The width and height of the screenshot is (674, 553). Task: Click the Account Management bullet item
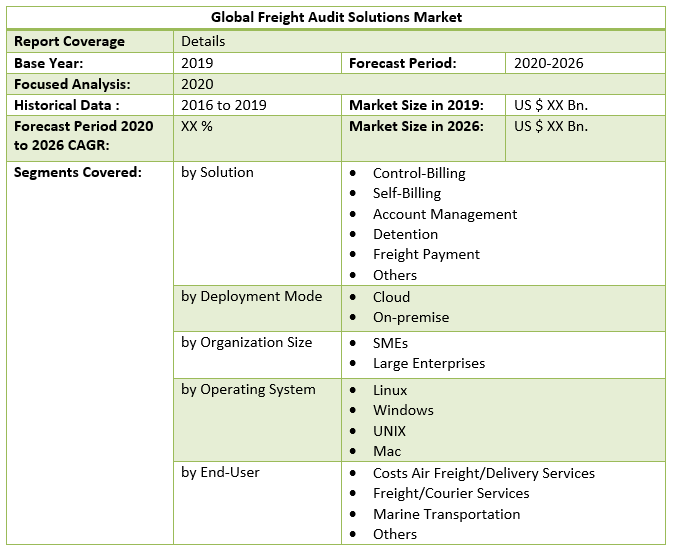tap(444, 214)
